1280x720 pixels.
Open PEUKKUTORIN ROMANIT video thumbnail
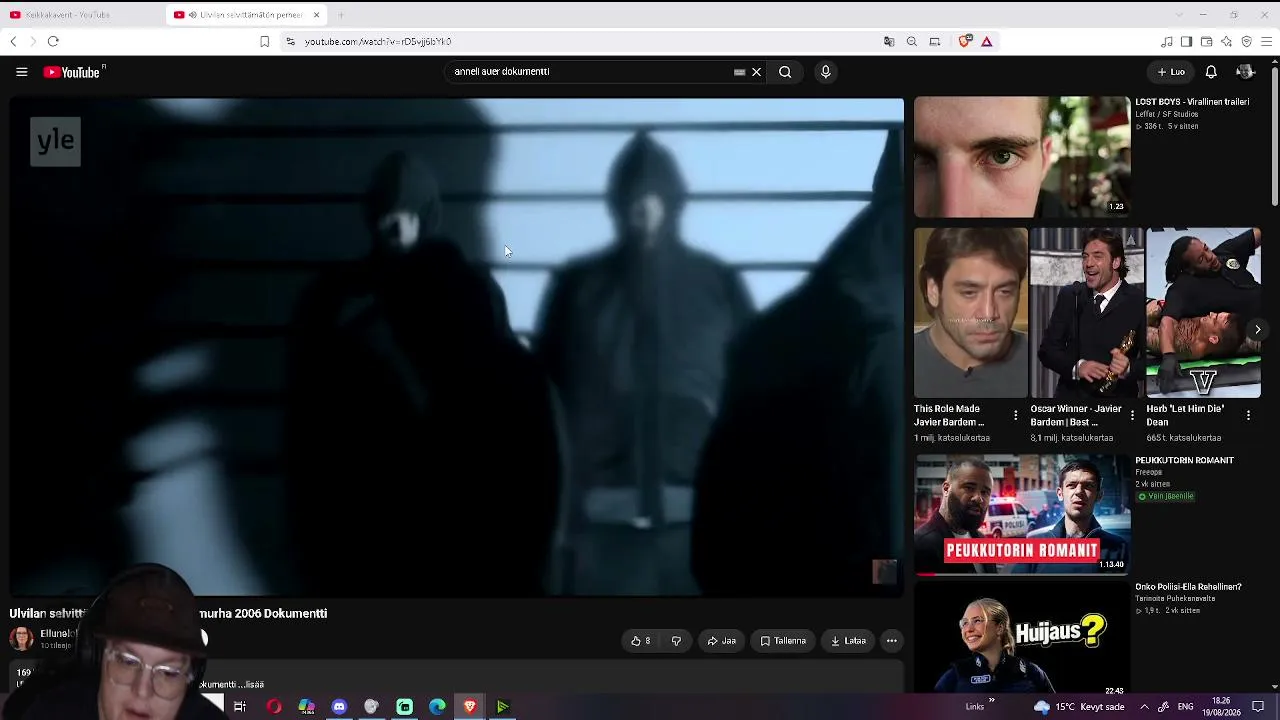pyautogui.click(x=1022, y=515)
